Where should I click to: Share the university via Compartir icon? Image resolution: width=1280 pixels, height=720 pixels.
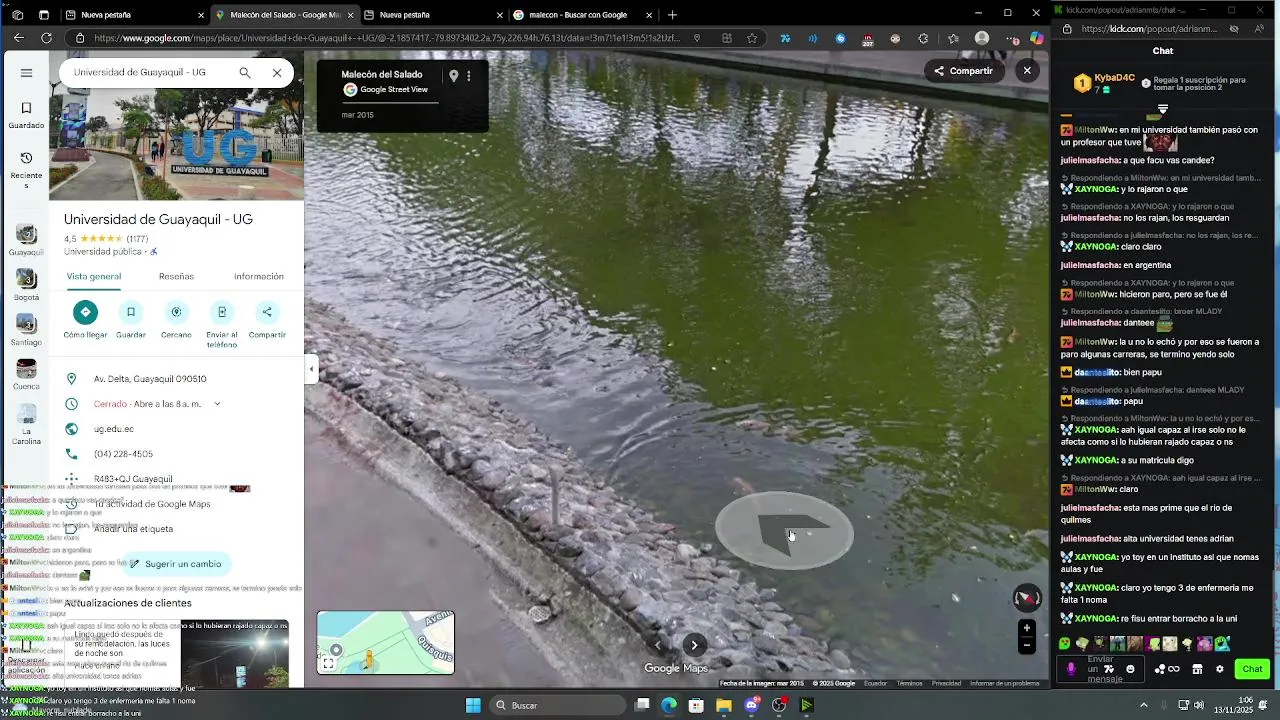point(267,312)
